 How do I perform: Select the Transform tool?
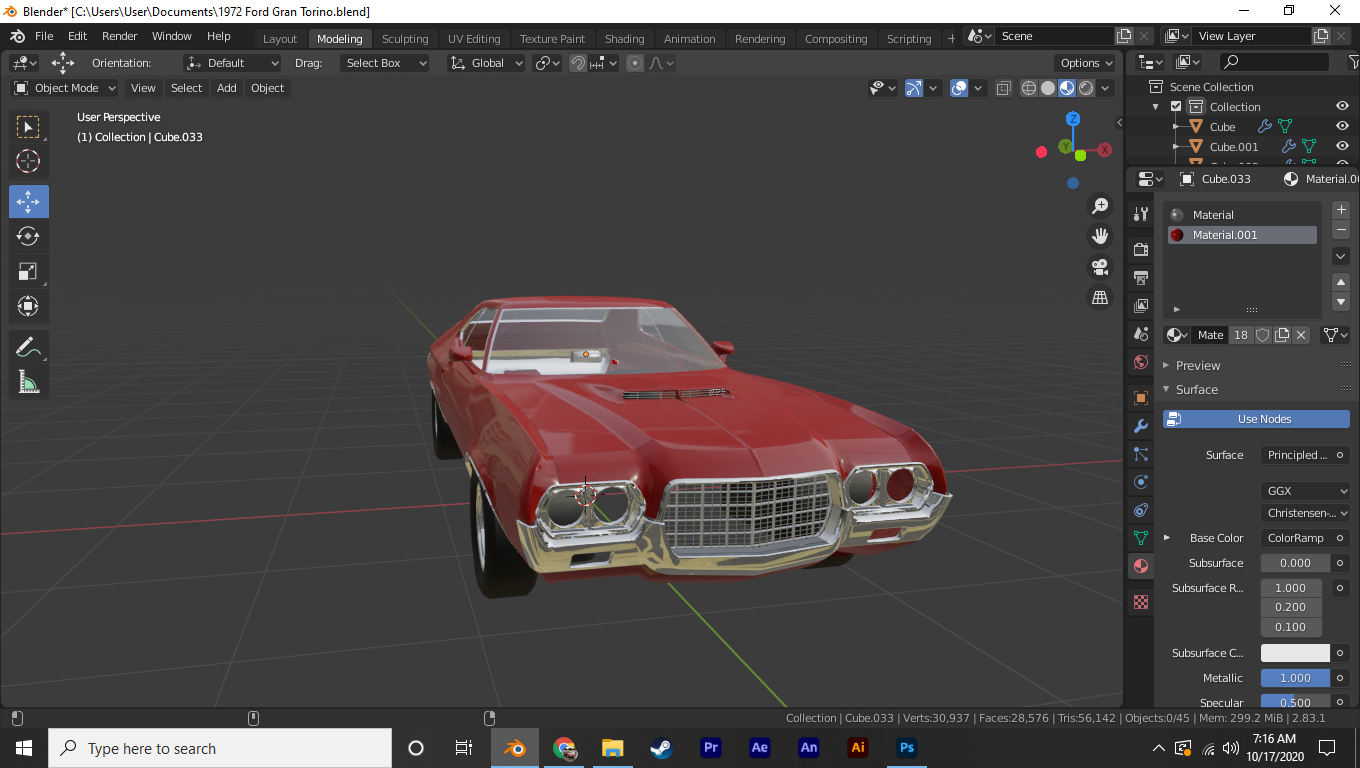[x=28, y=306]
